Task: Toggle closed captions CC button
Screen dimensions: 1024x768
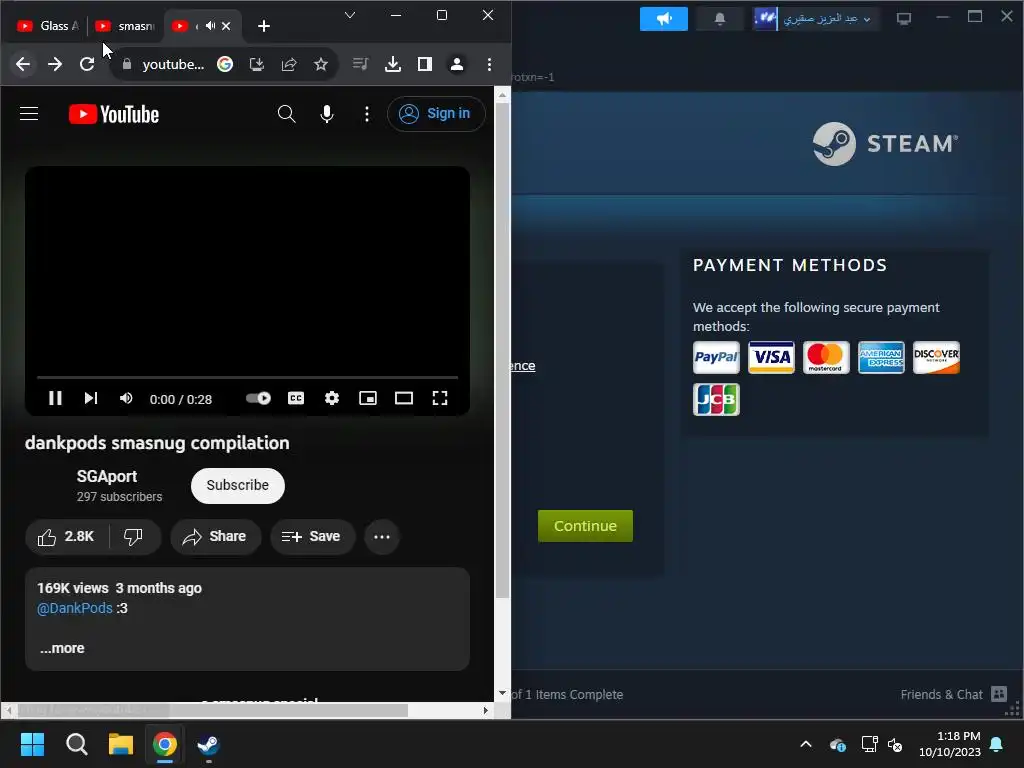Action: (x=296, y=398)
